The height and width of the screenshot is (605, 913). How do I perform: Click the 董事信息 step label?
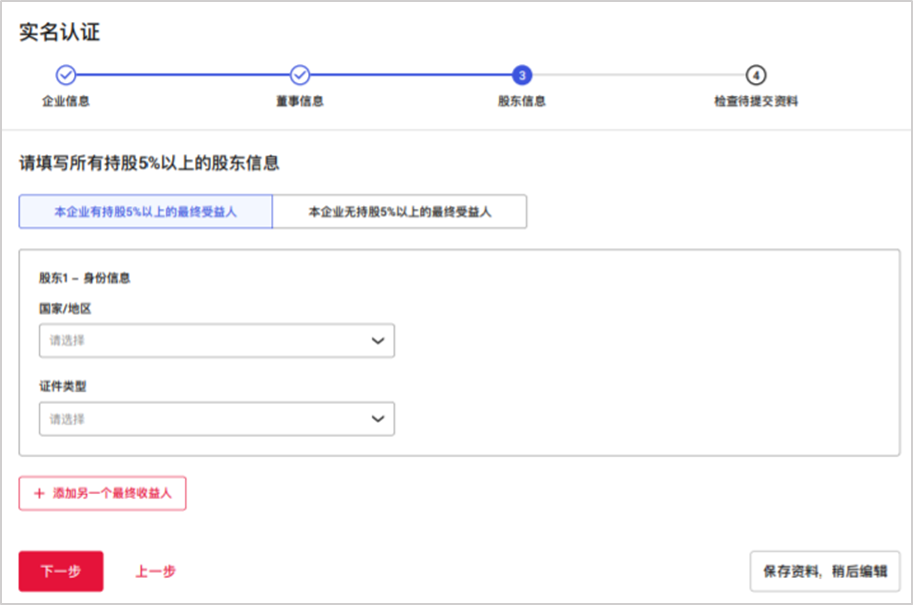click(x=300, y=101)
